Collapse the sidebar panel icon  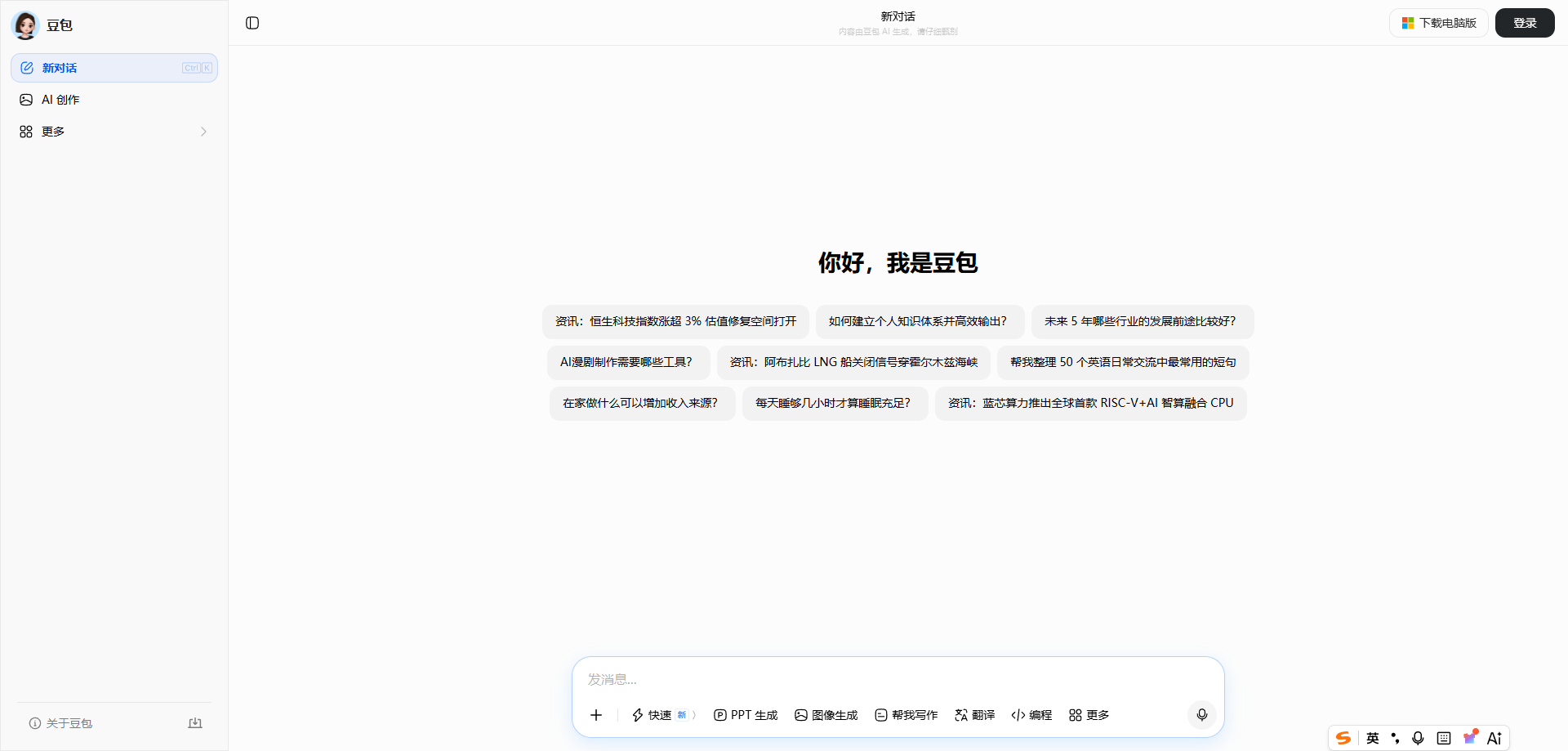252,23
